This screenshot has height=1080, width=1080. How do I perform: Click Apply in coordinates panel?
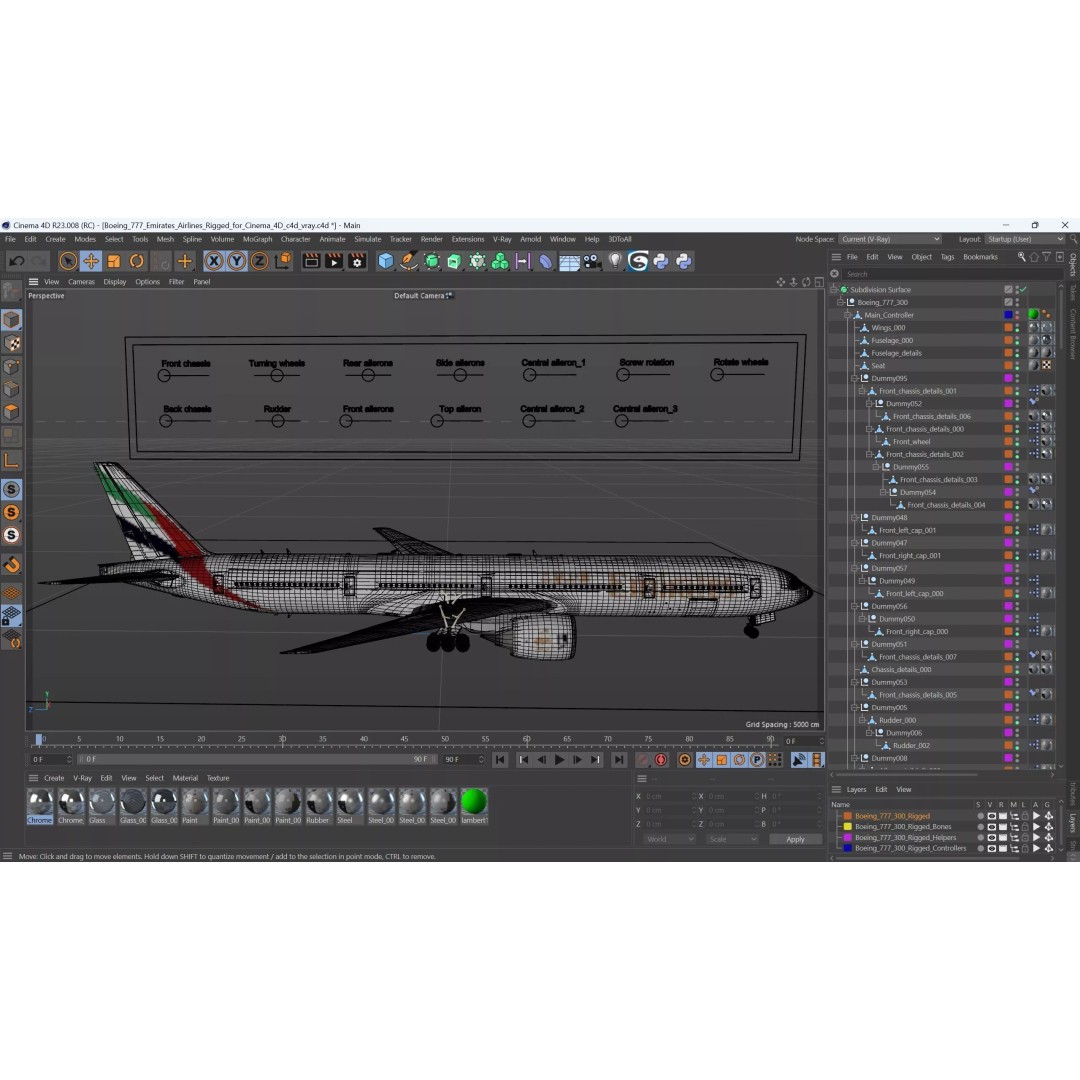tap(795, 839)
